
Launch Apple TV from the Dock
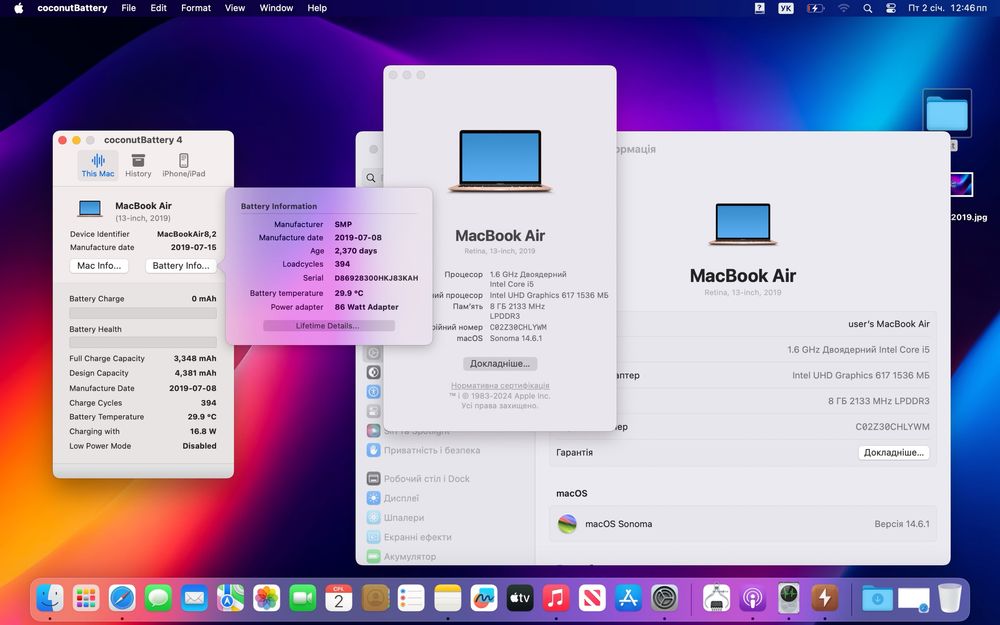pos(520,598)
